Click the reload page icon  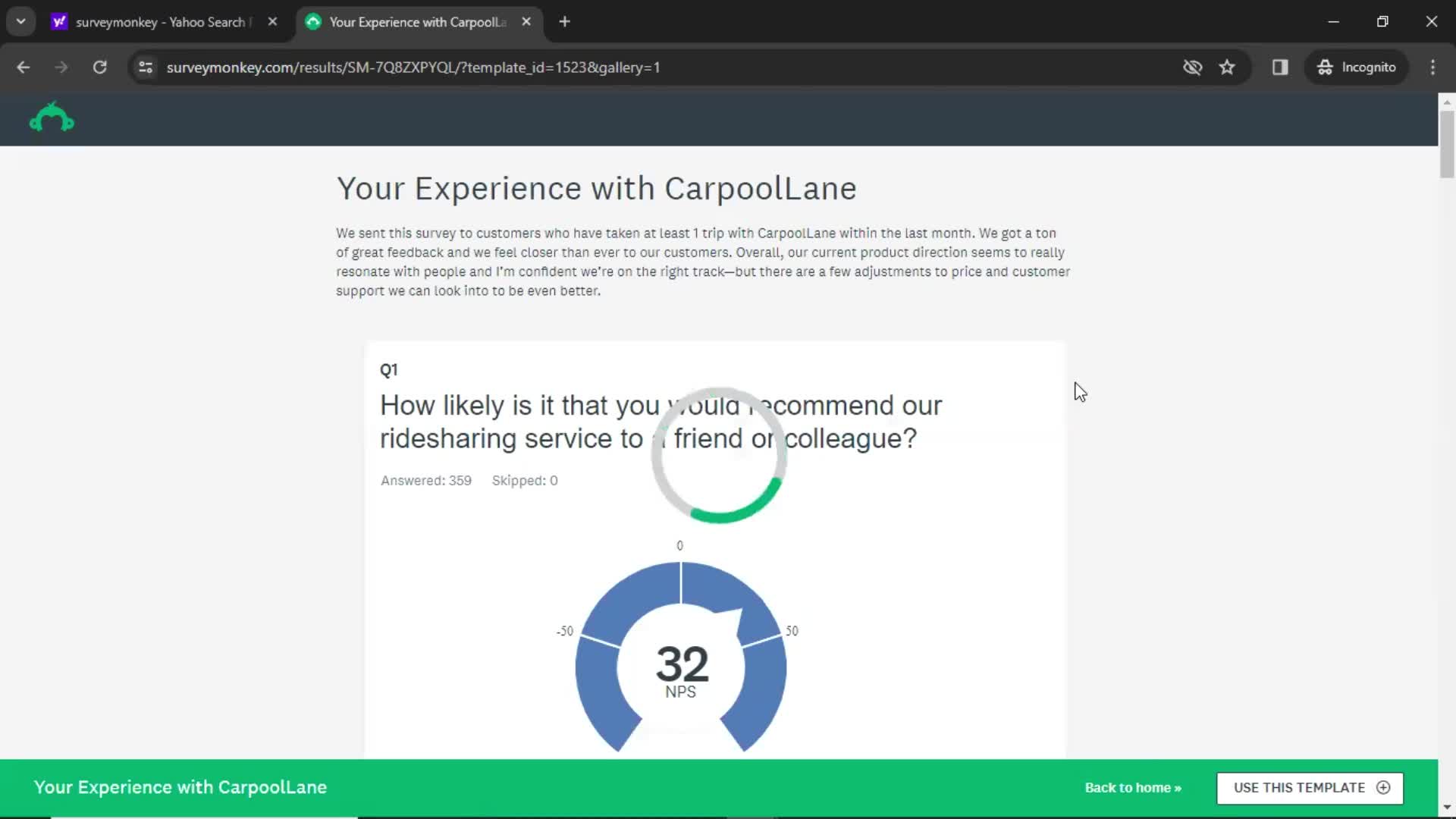click(99, 67)
